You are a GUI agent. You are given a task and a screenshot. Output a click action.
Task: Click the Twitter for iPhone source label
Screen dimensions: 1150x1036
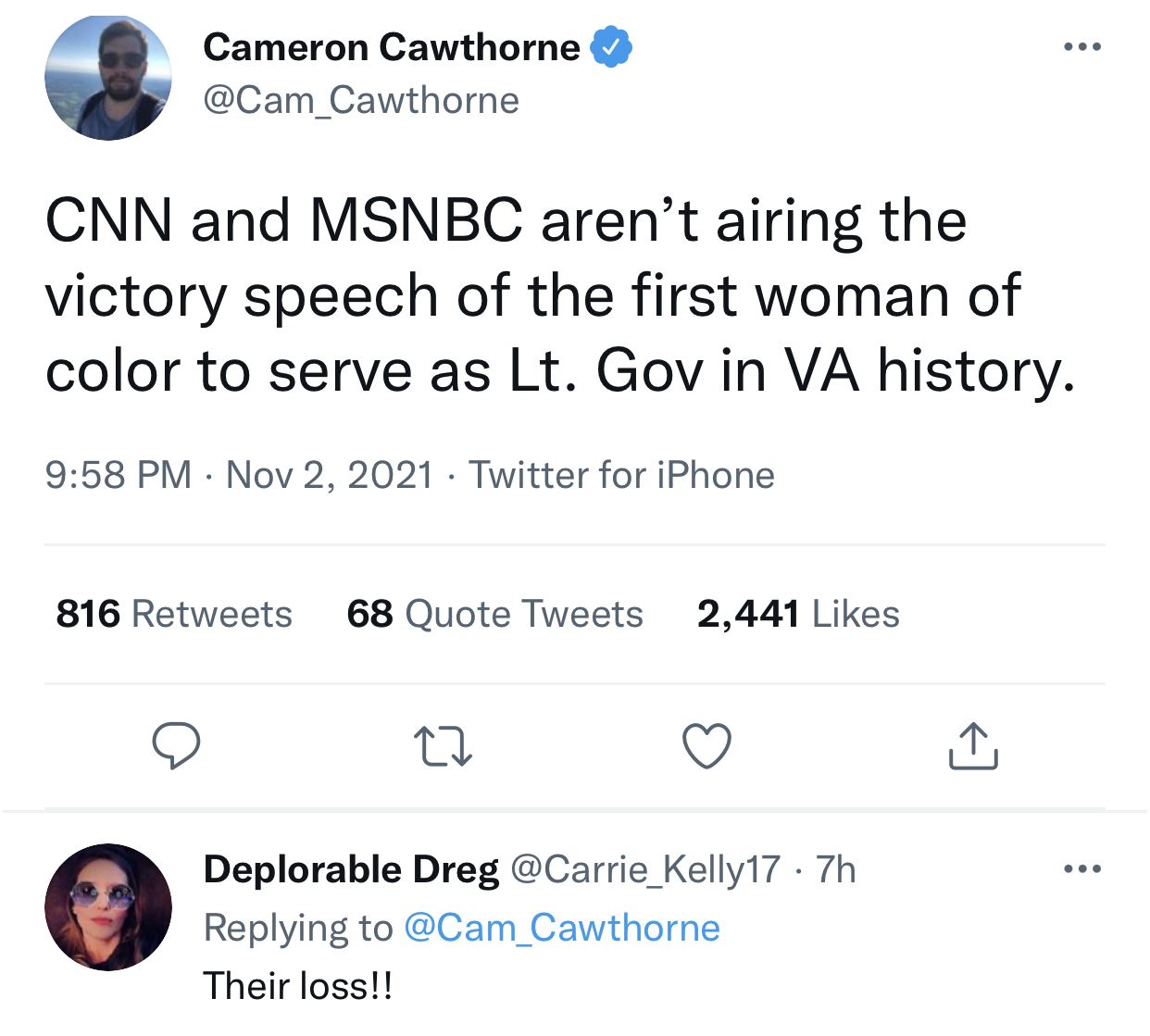click(621, 475)
